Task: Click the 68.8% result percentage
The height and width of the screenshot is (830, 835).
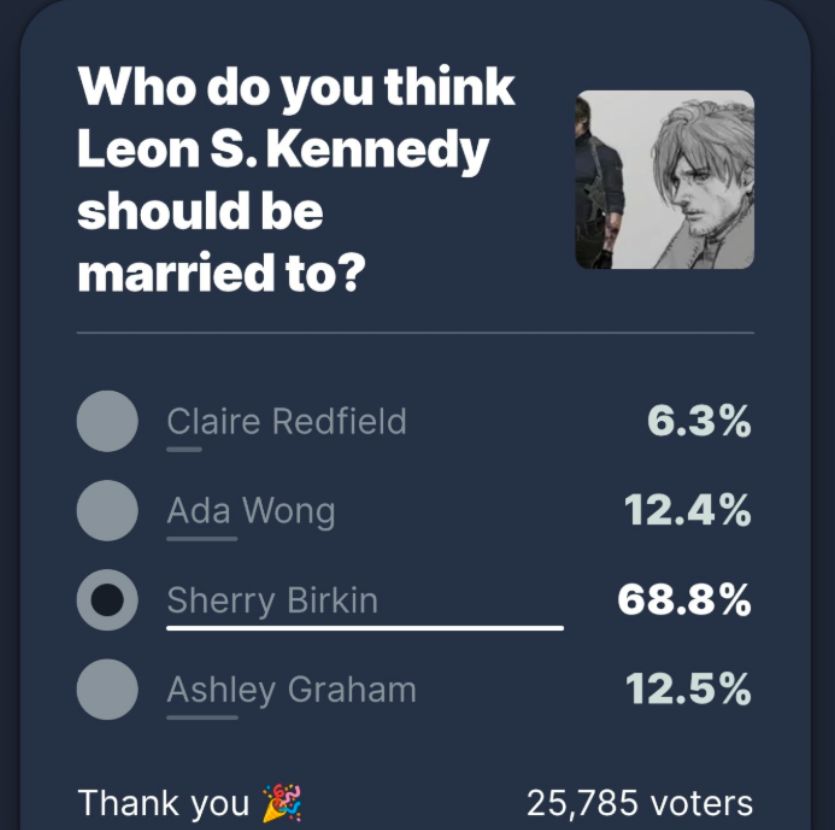Action: (x=684, y=600)
